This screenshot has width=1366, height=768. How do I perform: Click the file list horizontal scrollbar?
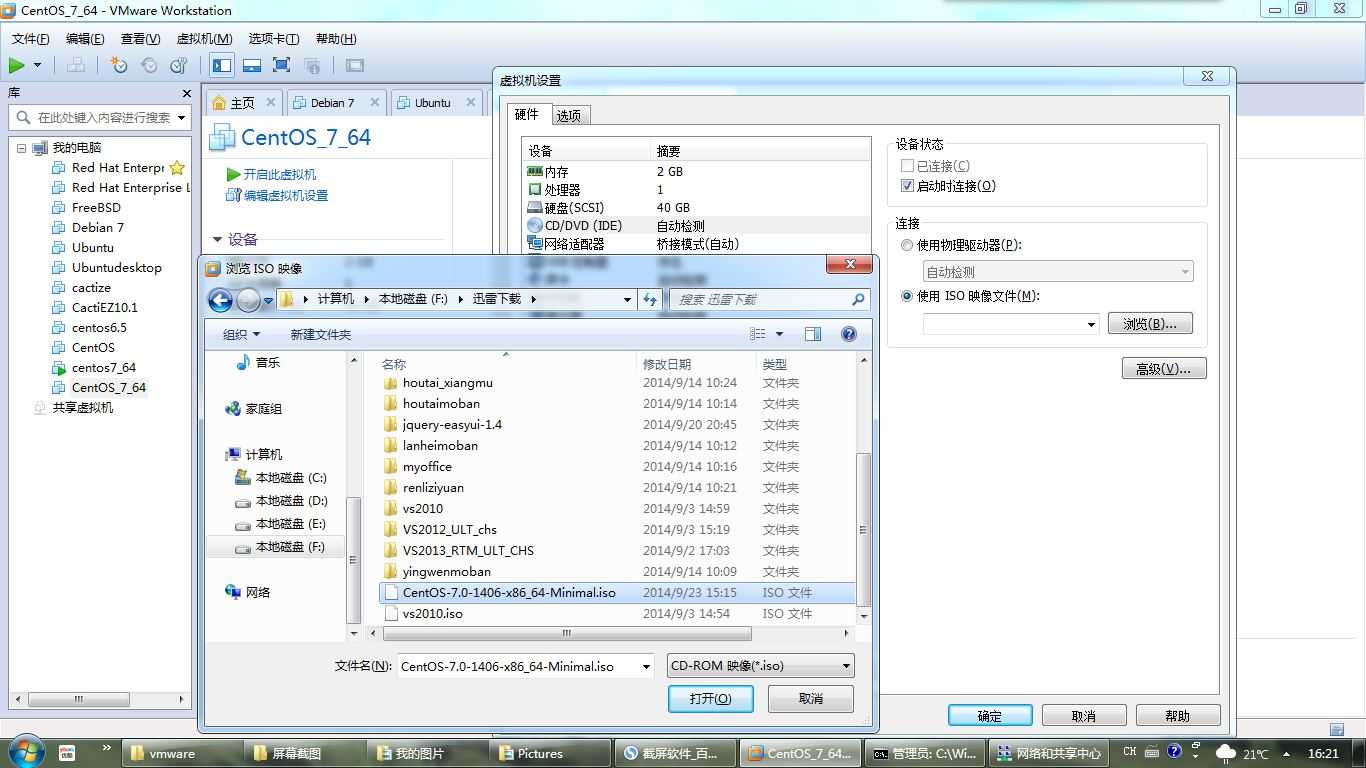[566, 633]
